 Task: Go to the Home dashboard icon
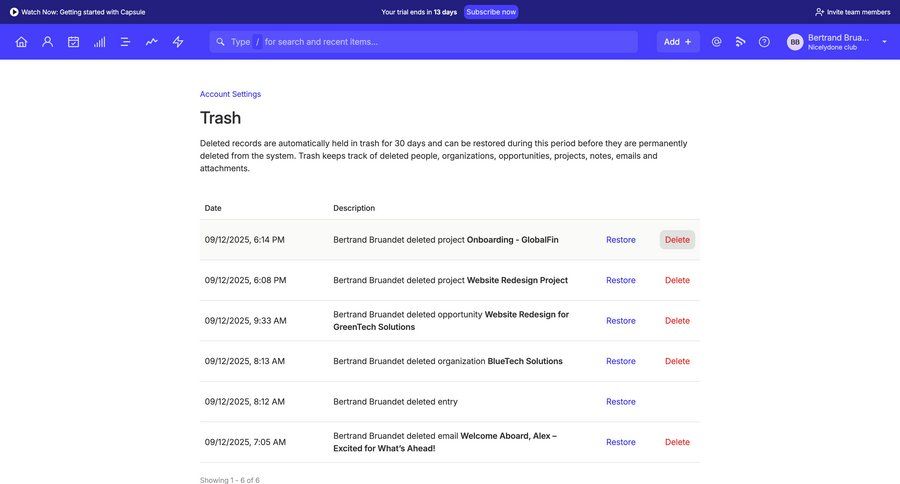pos(21,42)
